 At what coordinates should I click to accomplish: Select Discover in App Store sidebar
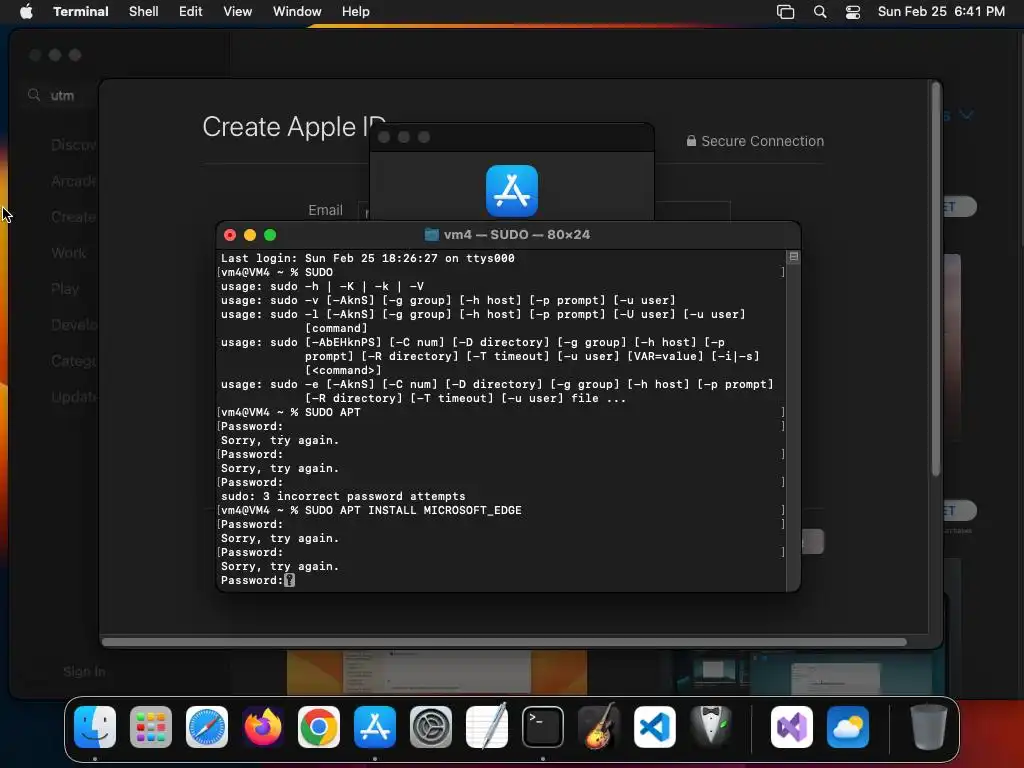coord(73,145)
